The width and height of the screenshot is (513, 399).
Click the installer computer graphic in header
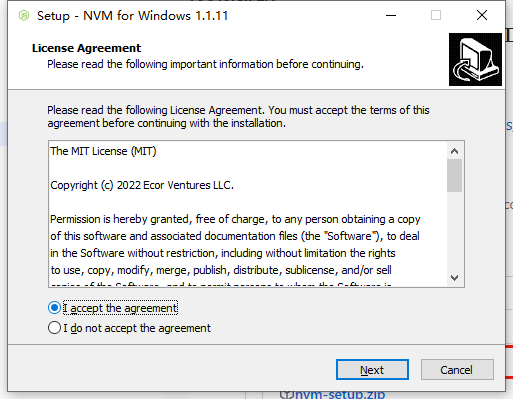475,59
